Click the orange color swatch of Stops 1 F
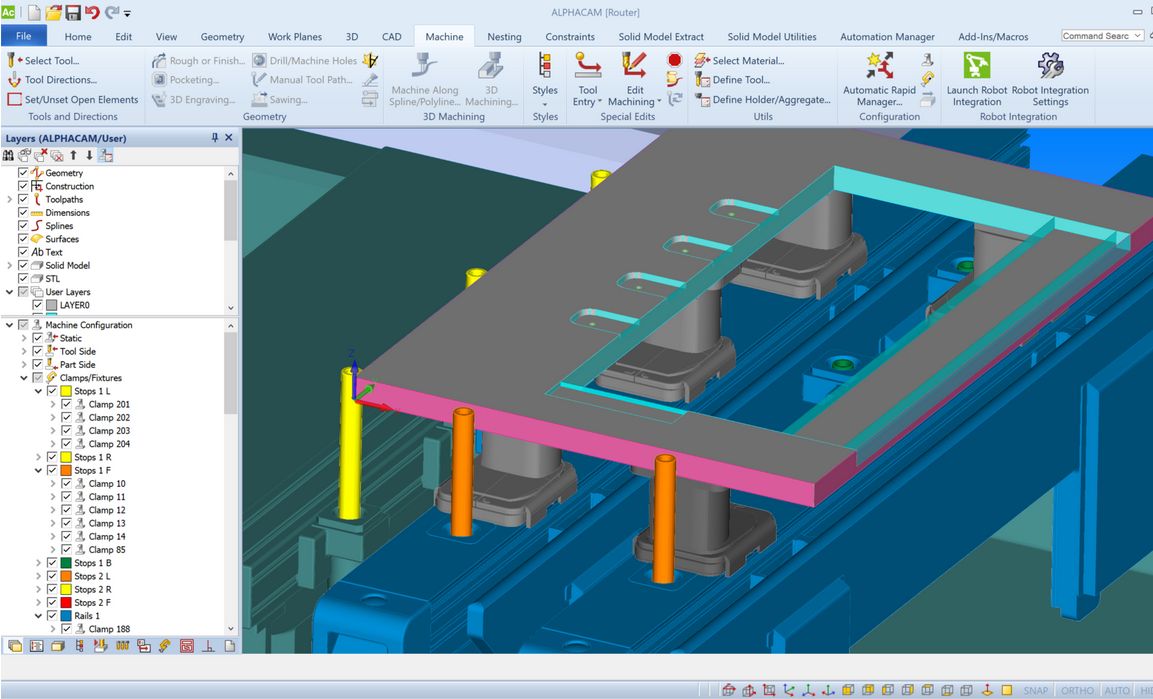This screenshot has width=1153, height=699. (x=66, y=471)
